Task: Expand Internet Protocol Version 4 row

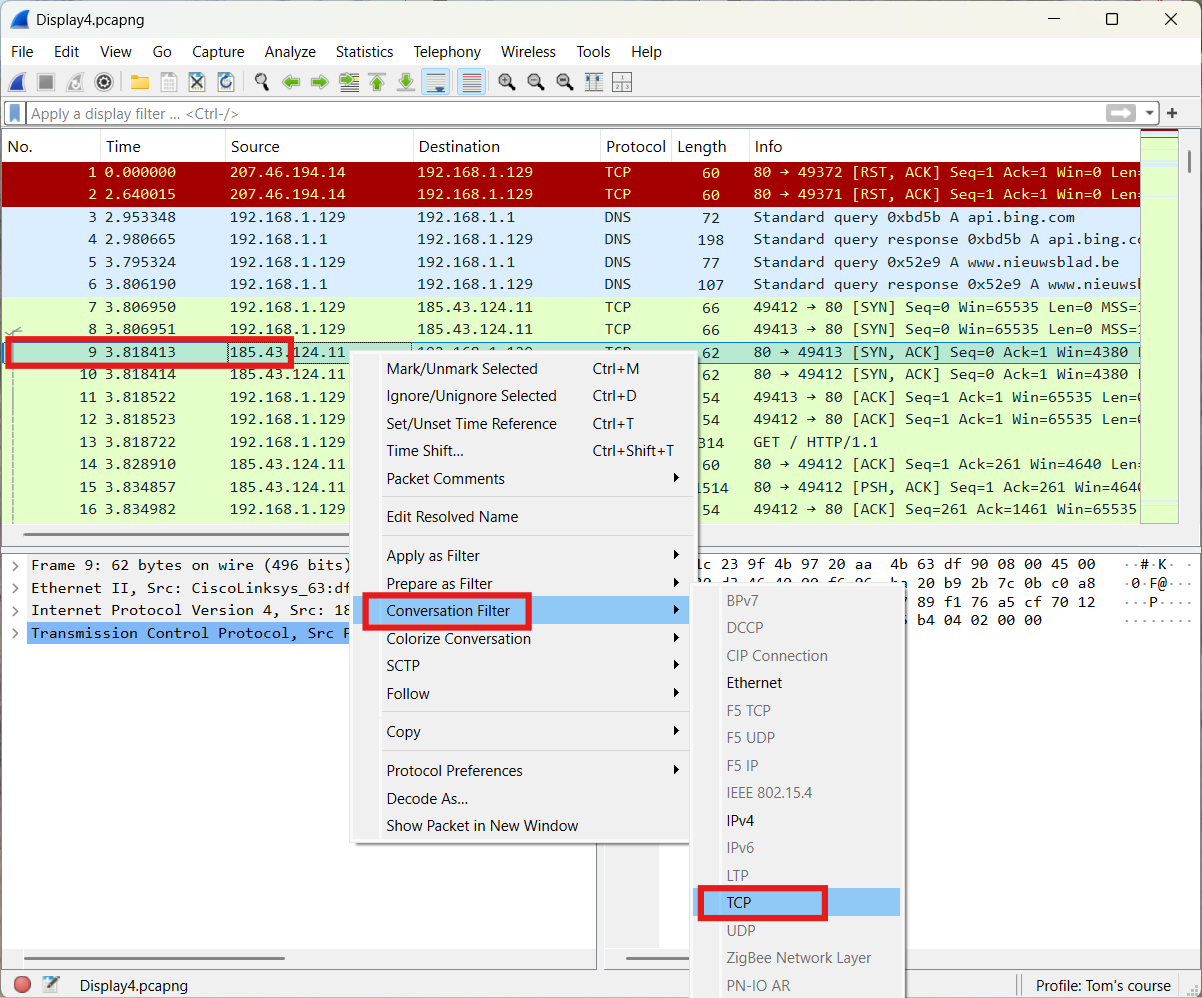Action: pos(15,611)
